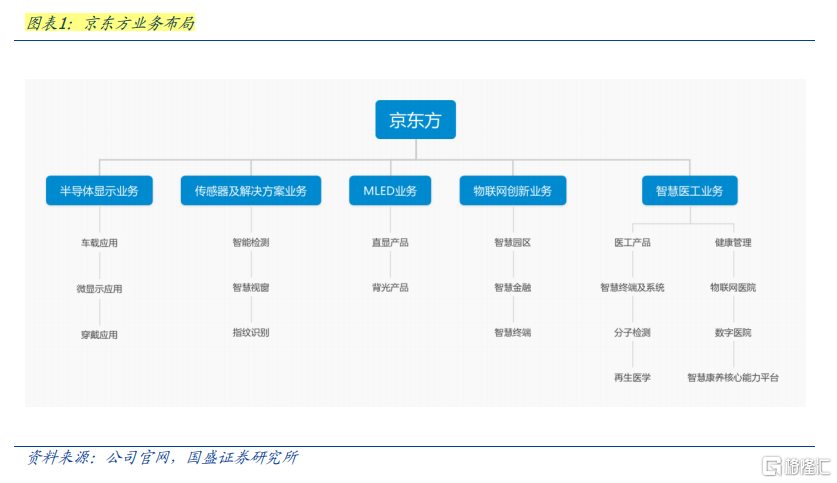
Task: Select the 半导体显示业务 box
Action: click(99, 191)
